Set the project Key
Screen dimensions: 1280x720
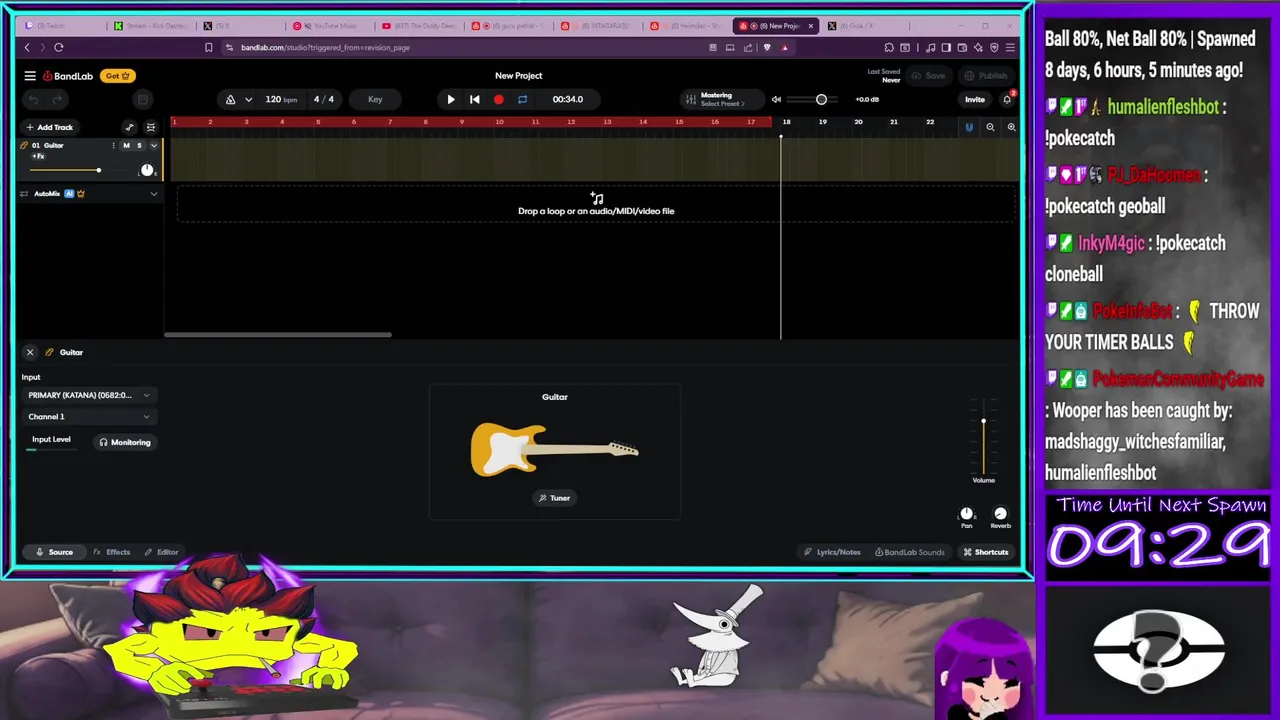[x=375, y=99]
